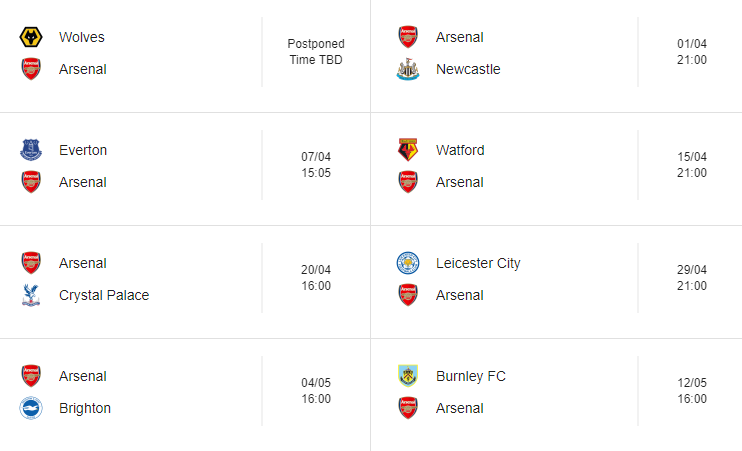
Task: Click Arsenal crest in Newcastle fixture
Action: pos(408,38)
